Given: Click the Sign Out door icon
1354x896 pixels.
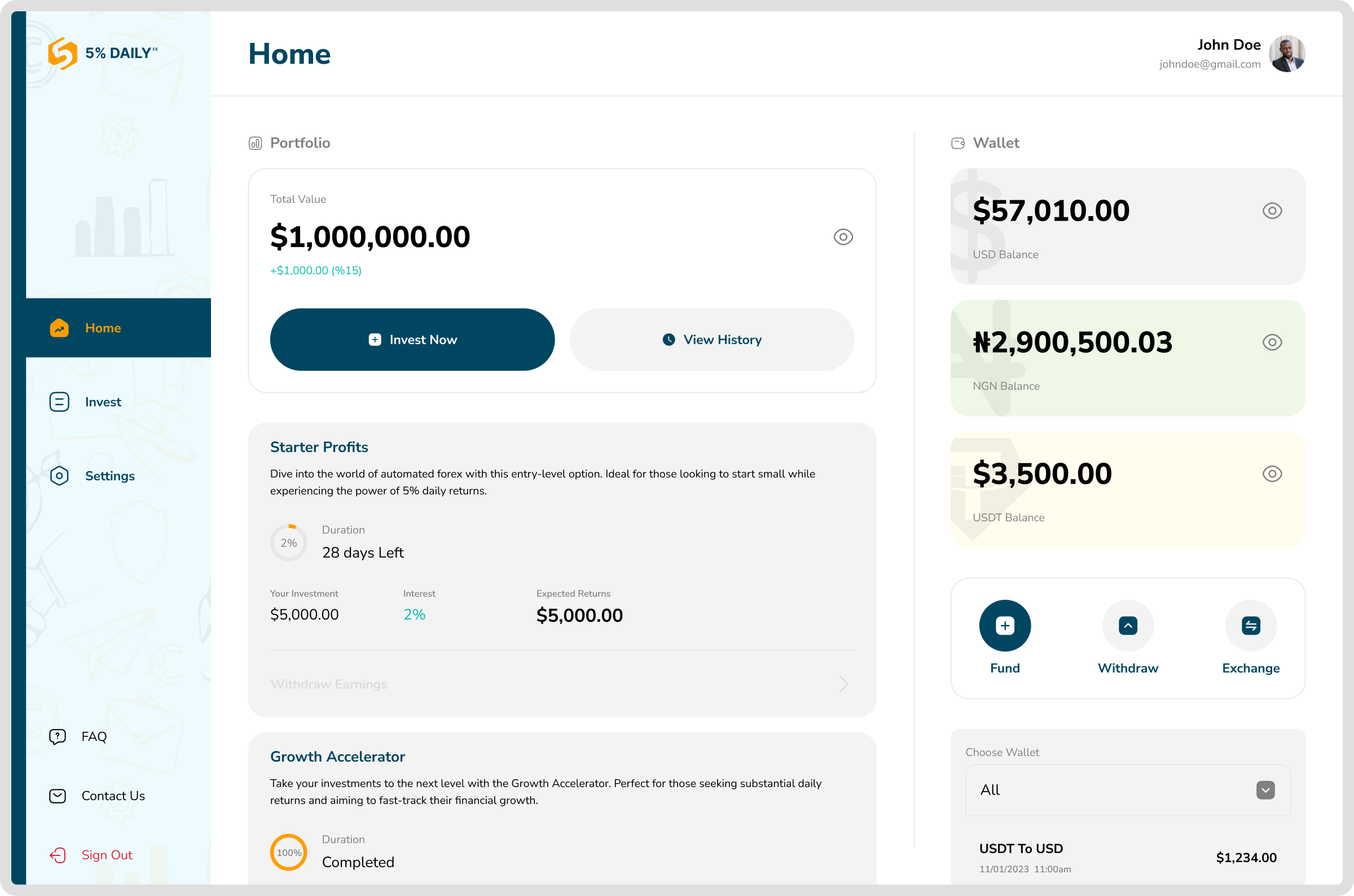Looking at the screenshot, I should tap(58, 855).
